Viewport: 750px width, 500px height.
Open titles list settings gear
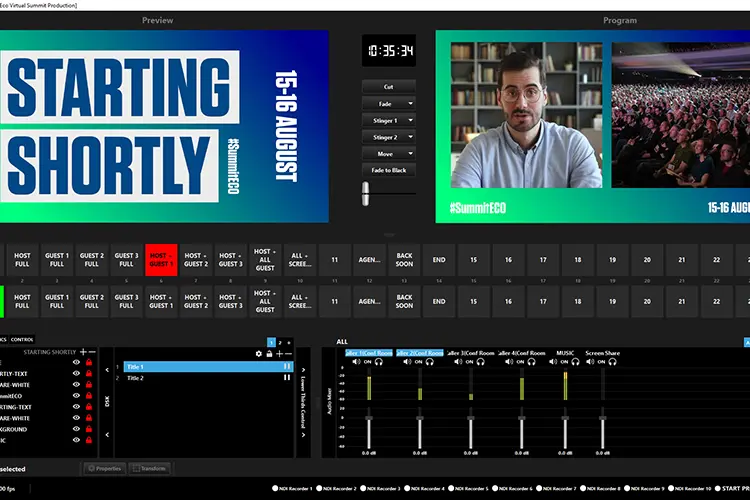[x=259, y=354]
